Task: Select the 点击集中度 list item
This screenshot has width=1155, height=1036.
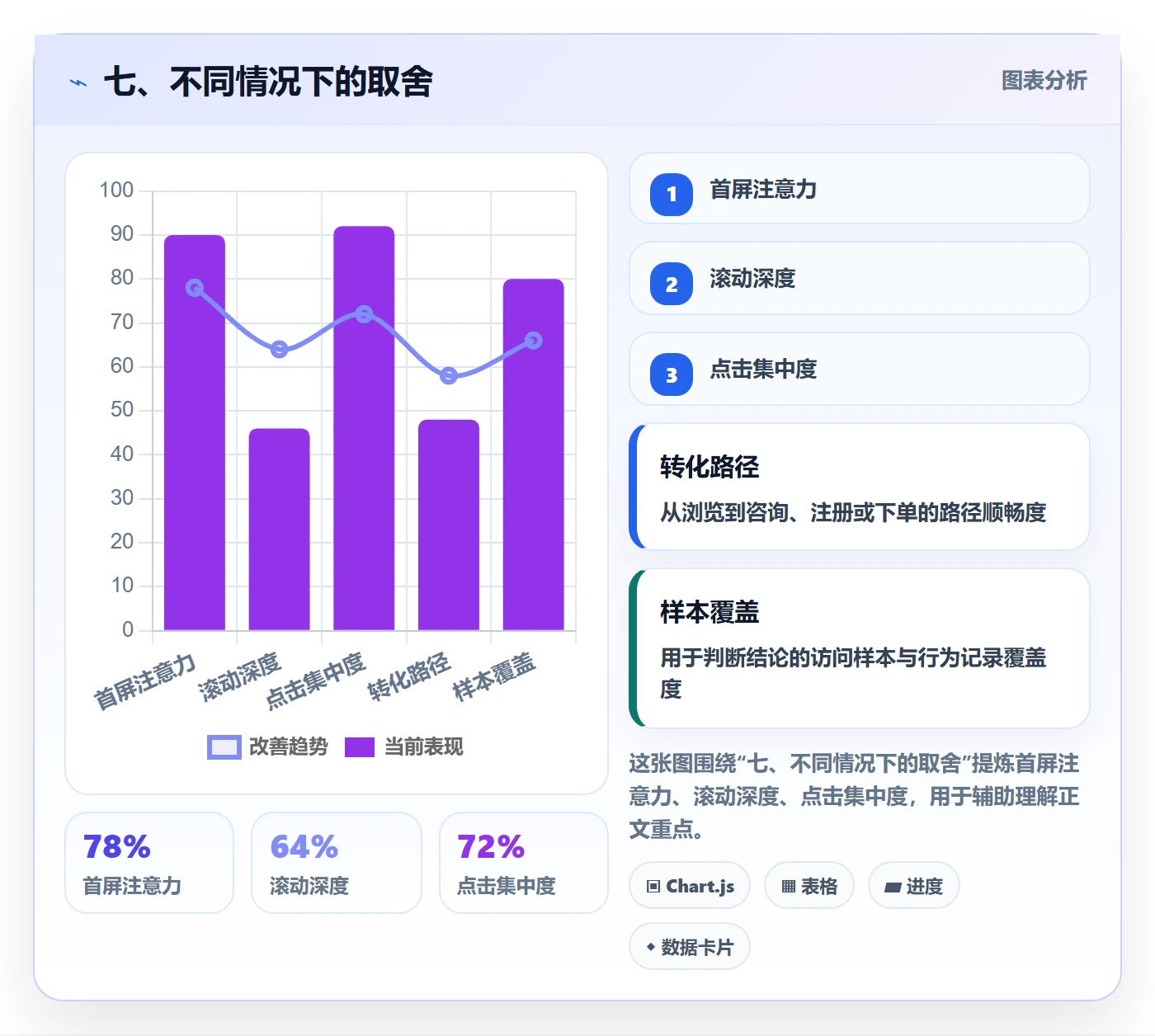Action: coord(860,369)
